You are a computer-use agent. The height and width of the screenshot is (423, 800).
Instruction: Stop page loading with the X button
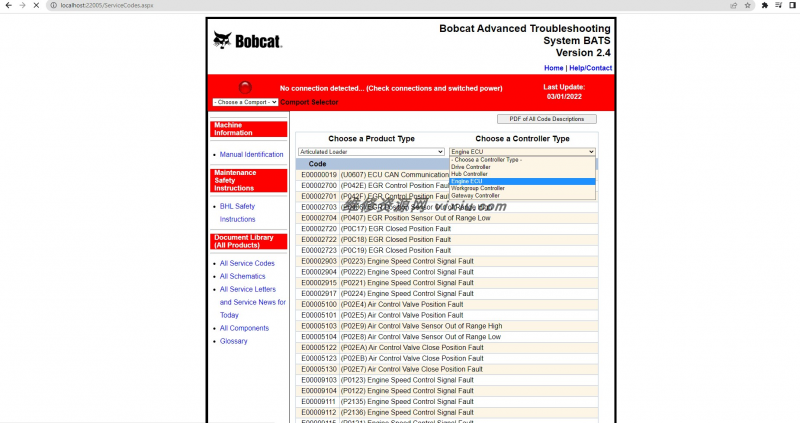37,5
